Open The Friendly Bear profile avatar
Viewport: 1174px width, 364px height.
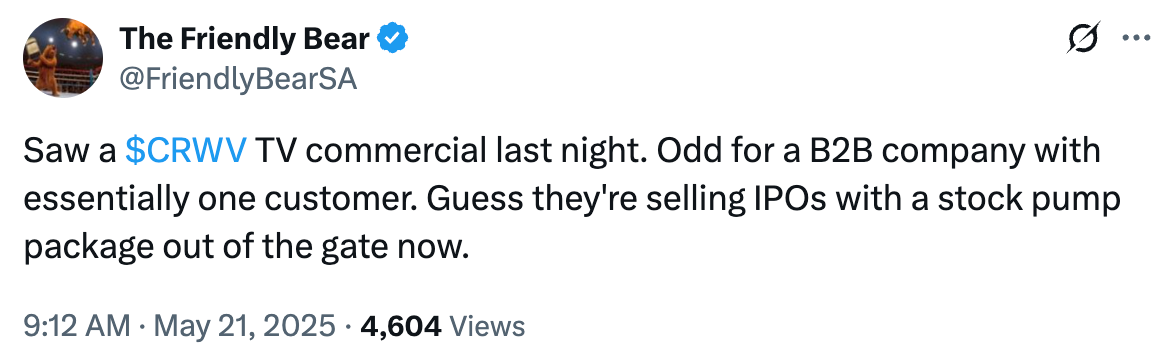point(63,58)
